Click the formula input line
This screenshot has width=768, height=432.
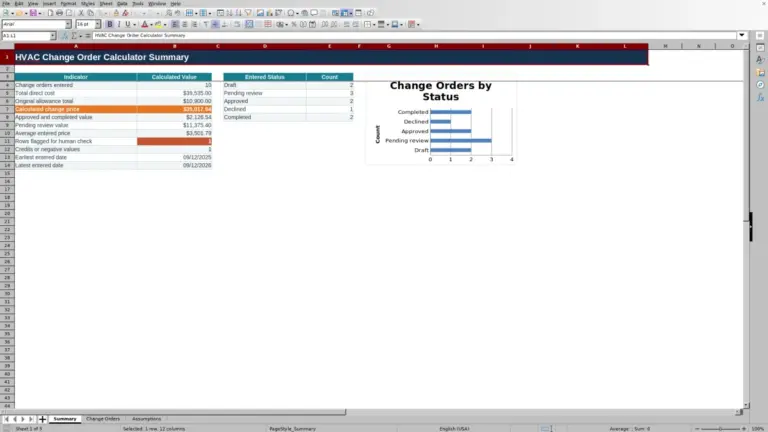tap(414, 35)
